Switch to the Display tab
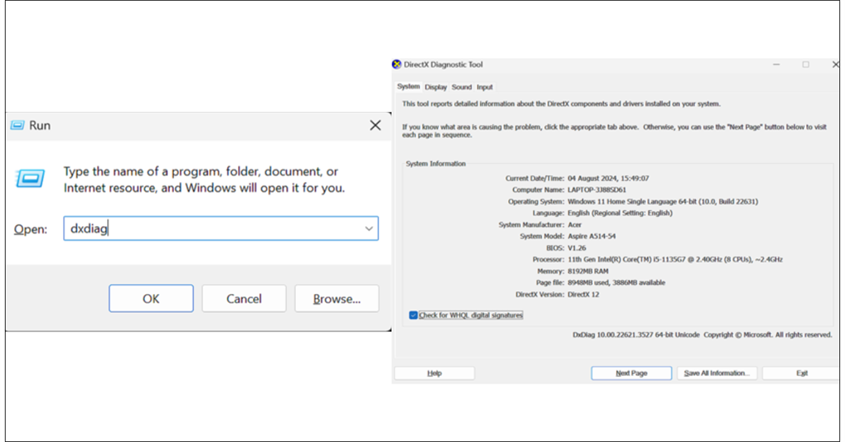This screenshot has width=845, height=442. click(x=435, y=87)
